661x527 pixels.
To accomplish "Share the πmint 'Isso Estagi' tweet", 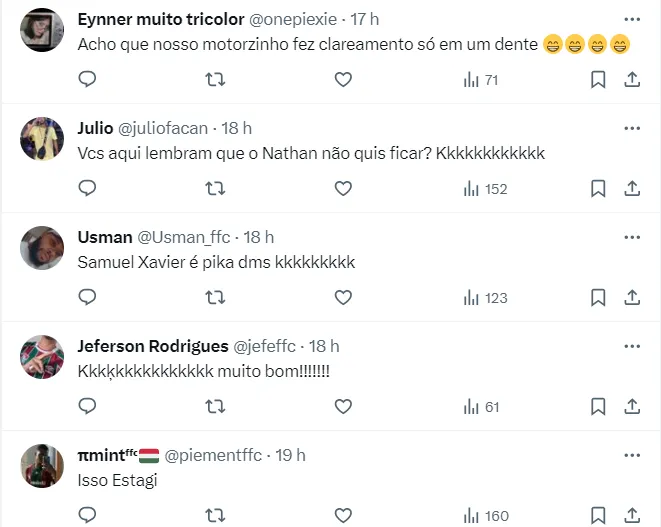I will [632, 515].
